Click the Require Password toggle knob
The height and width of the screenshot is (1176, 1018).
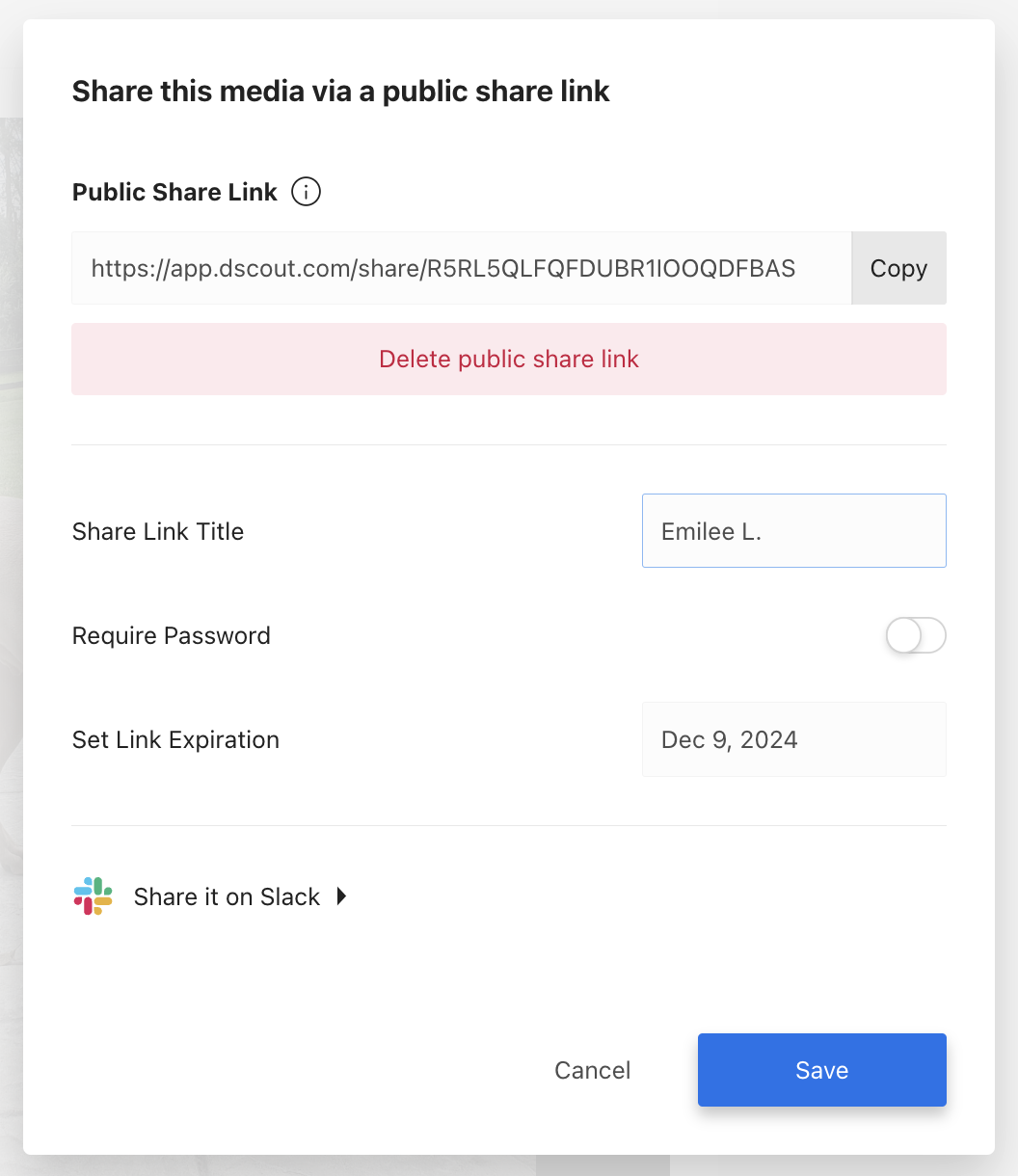click(903, 635)
